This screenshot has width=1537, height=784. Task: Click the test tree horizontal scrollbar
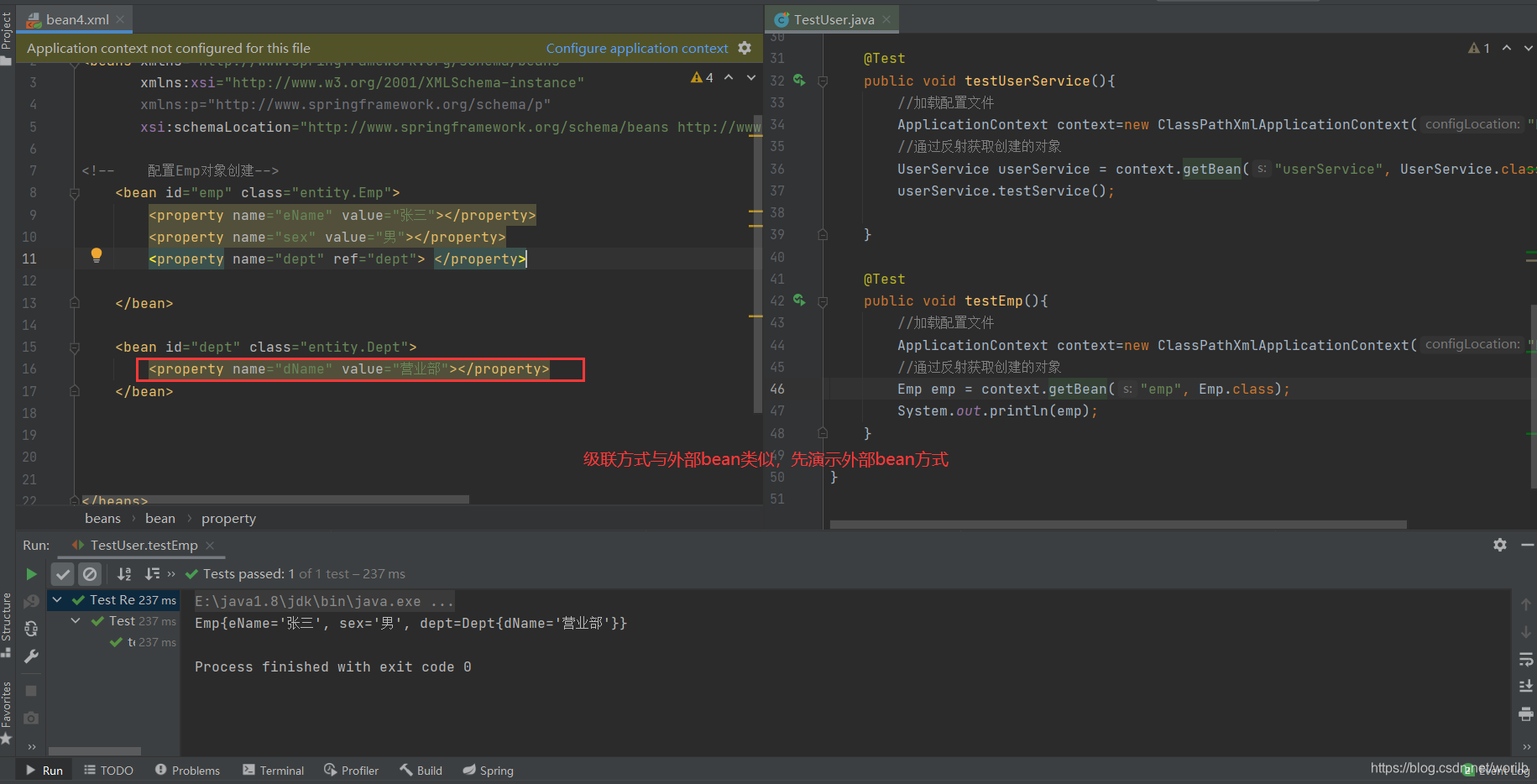point(95,751)
